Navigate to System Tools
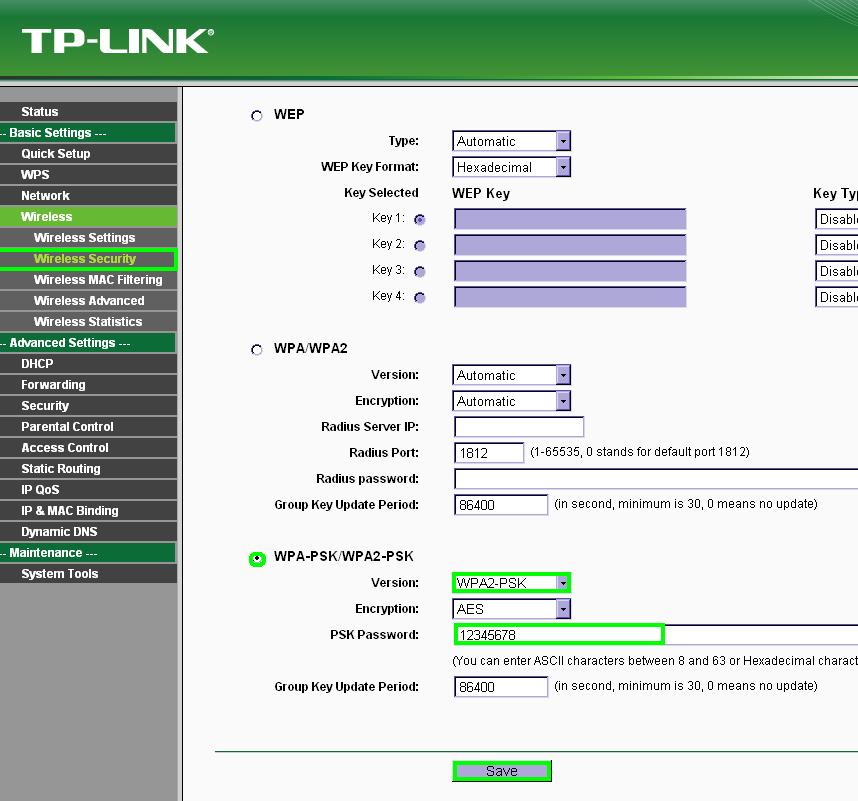This screenshot has height=801, width=858. click(59, 574)
